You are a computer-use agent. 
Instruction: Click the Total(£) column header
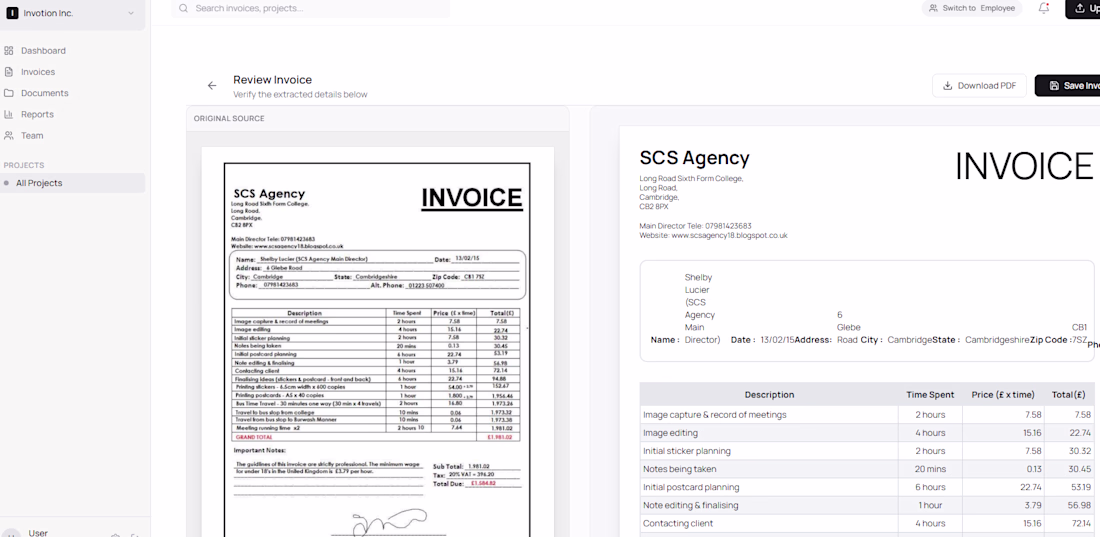pos(1068,395)
